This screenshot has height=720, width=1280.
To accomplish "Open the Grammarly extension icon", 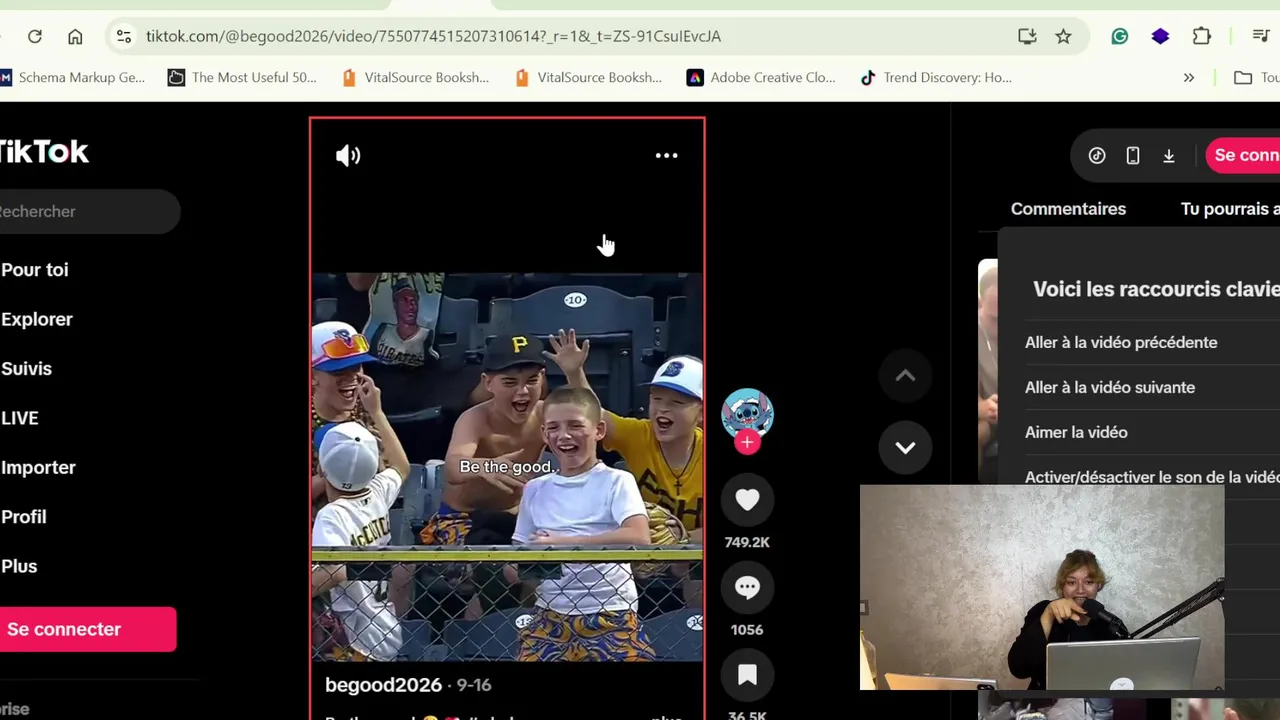I will [x=1120, y=36].
